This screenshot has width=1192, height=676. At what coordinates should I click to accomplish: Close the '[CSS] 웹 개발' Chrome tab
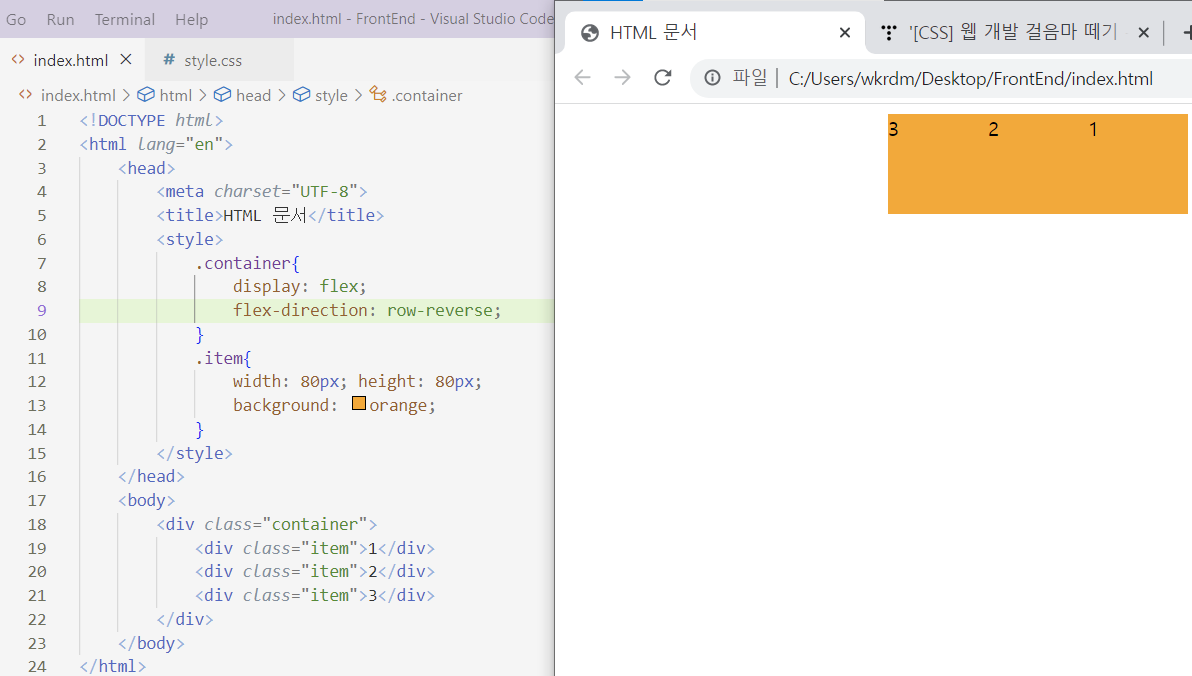(x=1143, y=33)
